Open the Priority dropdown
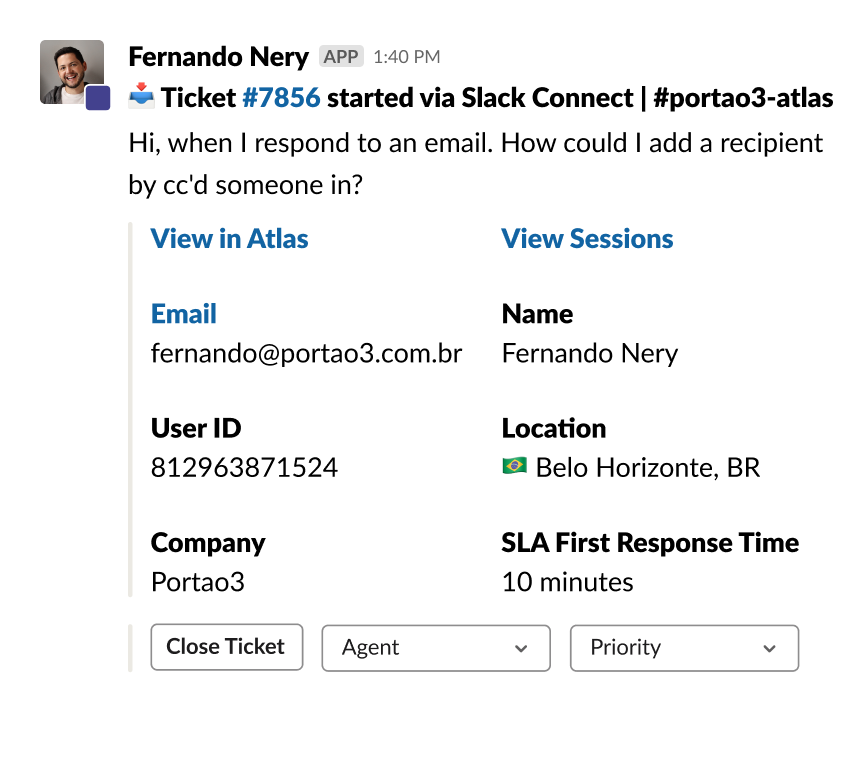This screenshot has height=776, width=868. click(684, 648)
